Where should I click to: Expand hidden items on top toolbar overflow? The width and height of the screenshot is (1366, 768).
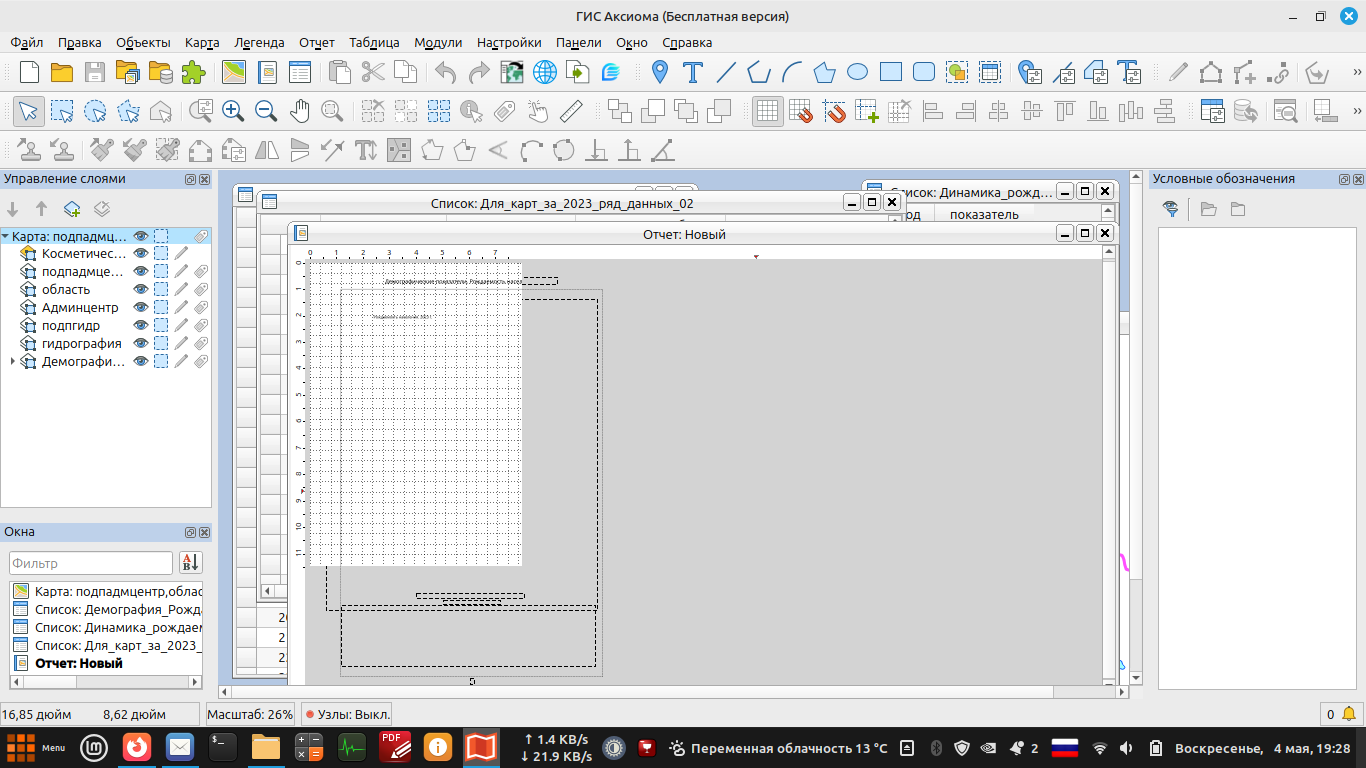coord(1355,72)
